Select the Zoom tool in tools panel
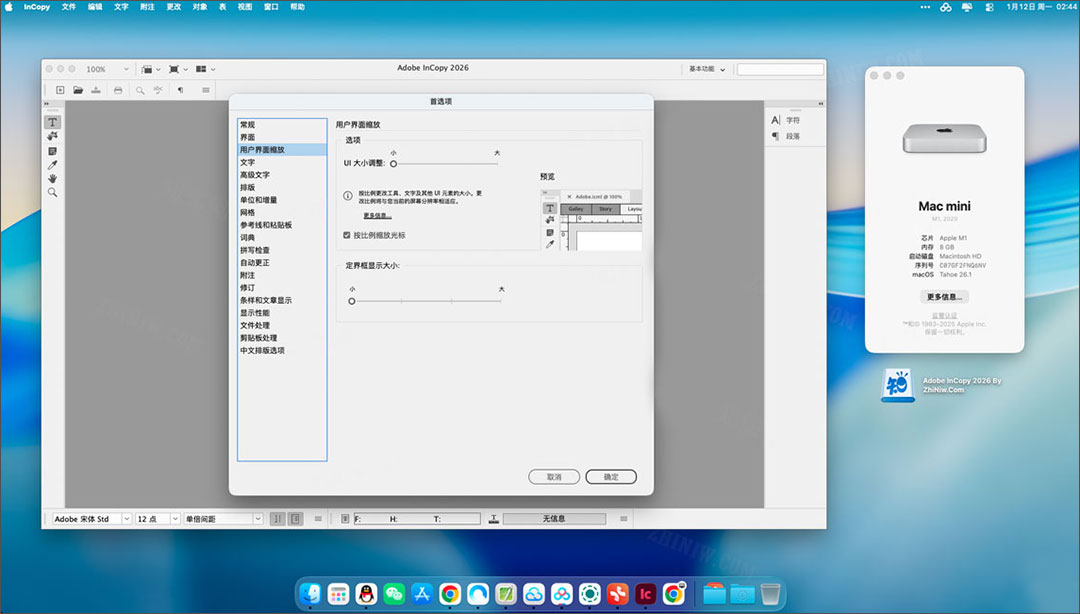Viewport: 1080px width, 614px height. pos(52,192)
